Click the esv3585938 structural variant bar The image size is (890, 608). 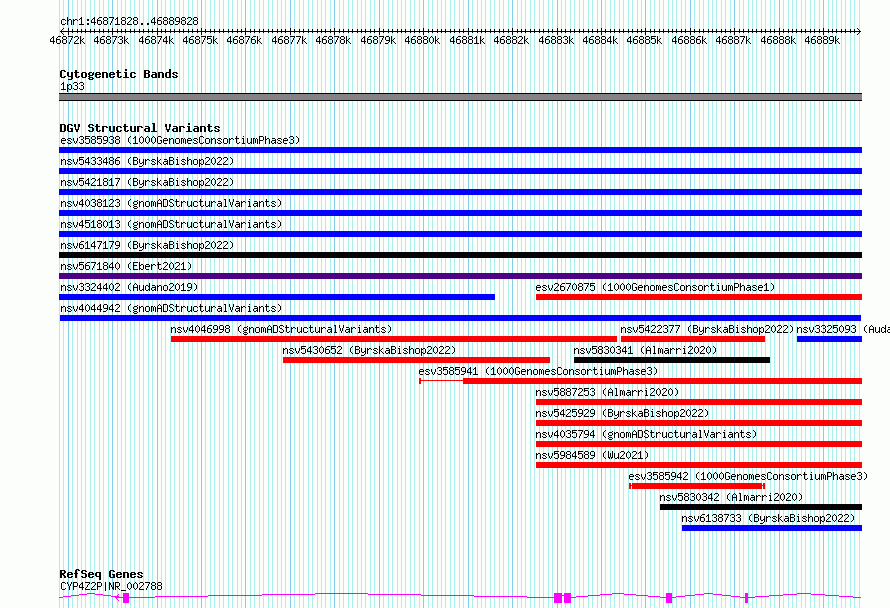460,150
